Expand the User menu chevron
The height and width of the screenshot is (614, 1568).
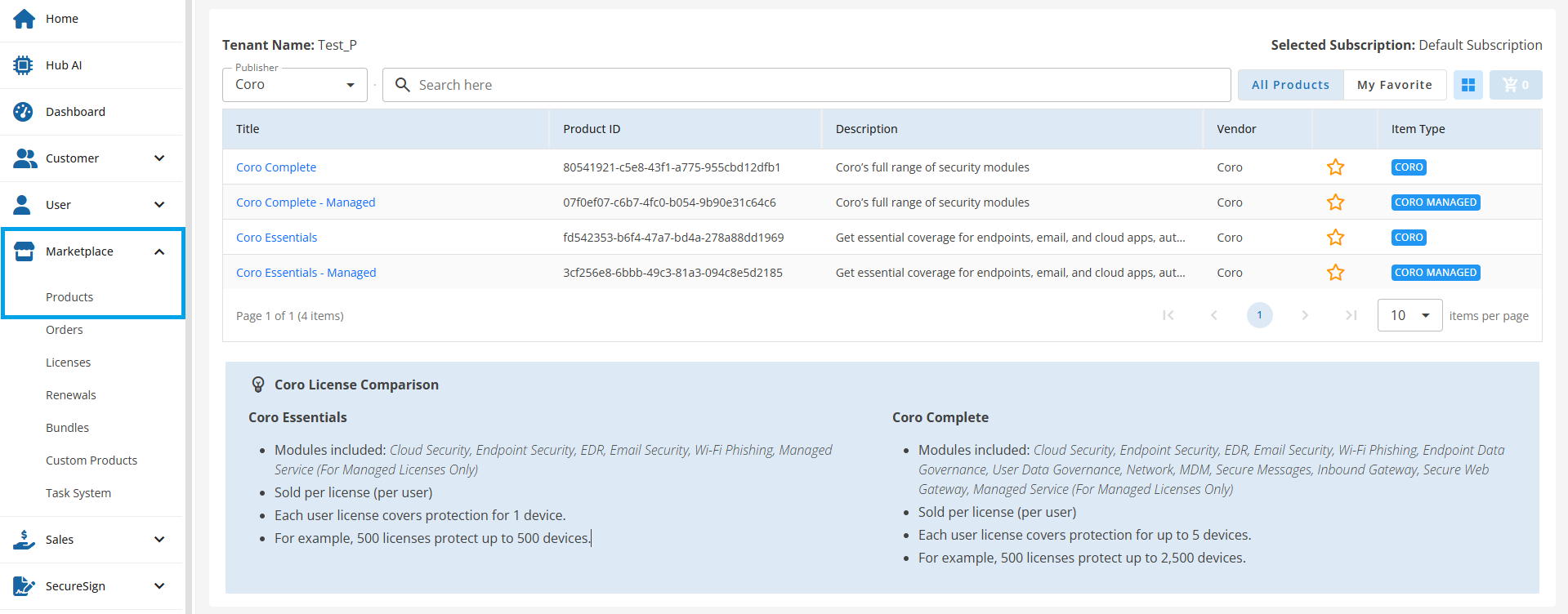coord(159,205)
